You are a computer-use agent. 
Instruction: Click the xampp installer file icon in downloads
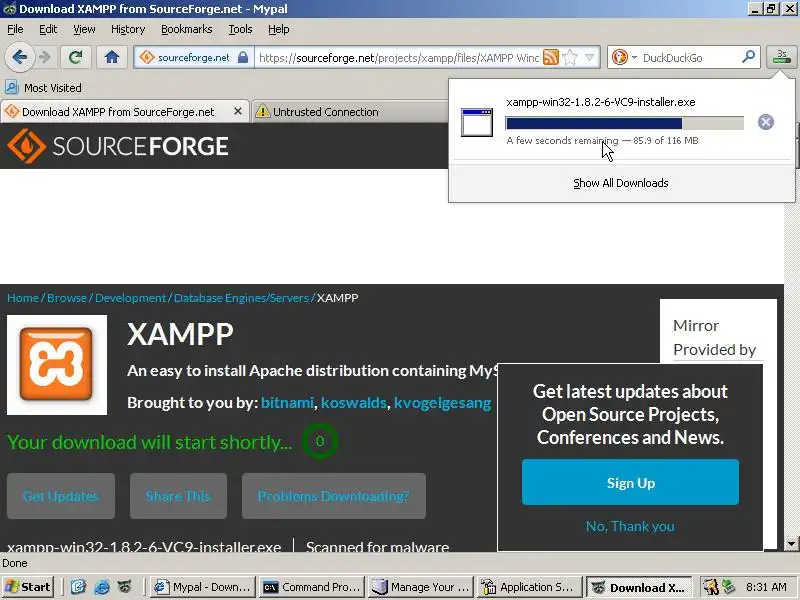(477, 122)
